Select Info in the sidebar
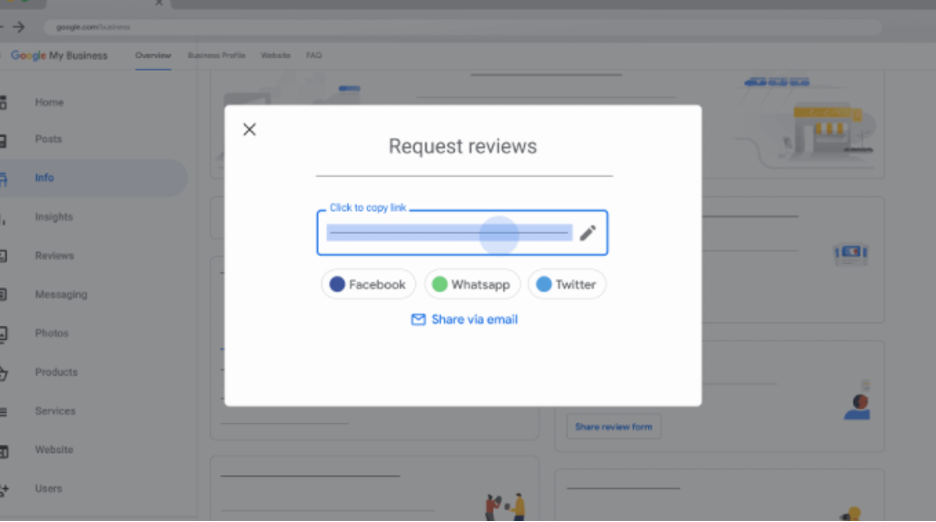Viewport: 936px width, 522px height. pyautogui.click(x=44, y=178)
